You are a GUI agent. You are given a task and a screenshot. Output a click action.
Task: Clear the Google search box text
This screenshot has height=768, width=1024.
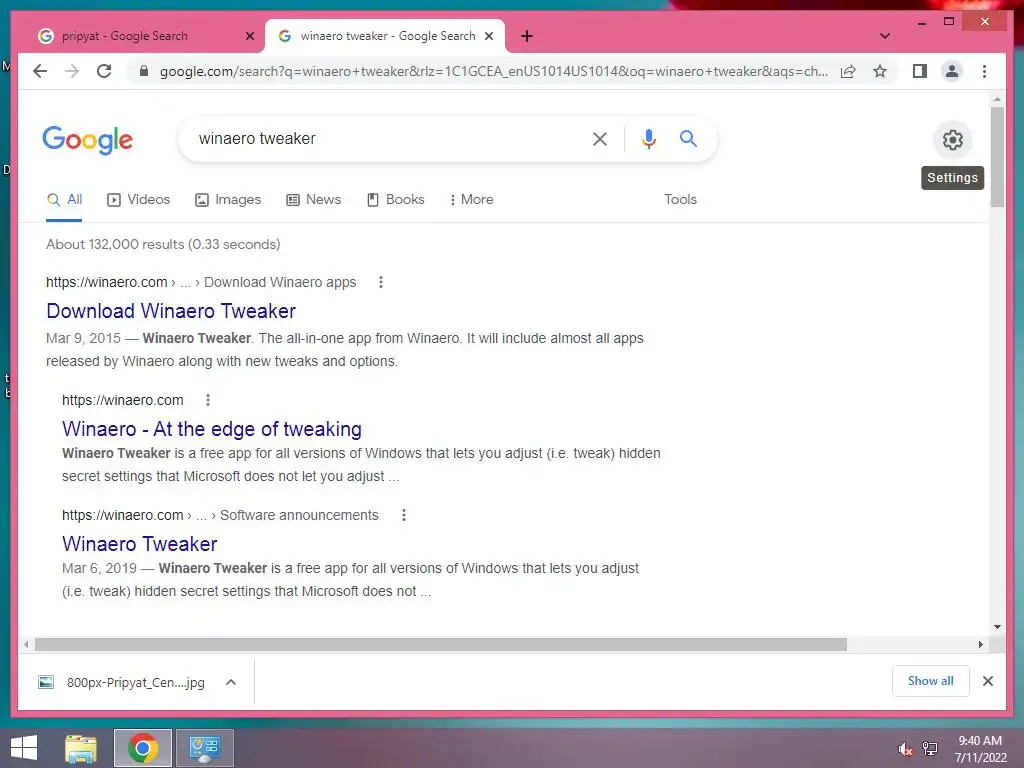tap(600, 138)
